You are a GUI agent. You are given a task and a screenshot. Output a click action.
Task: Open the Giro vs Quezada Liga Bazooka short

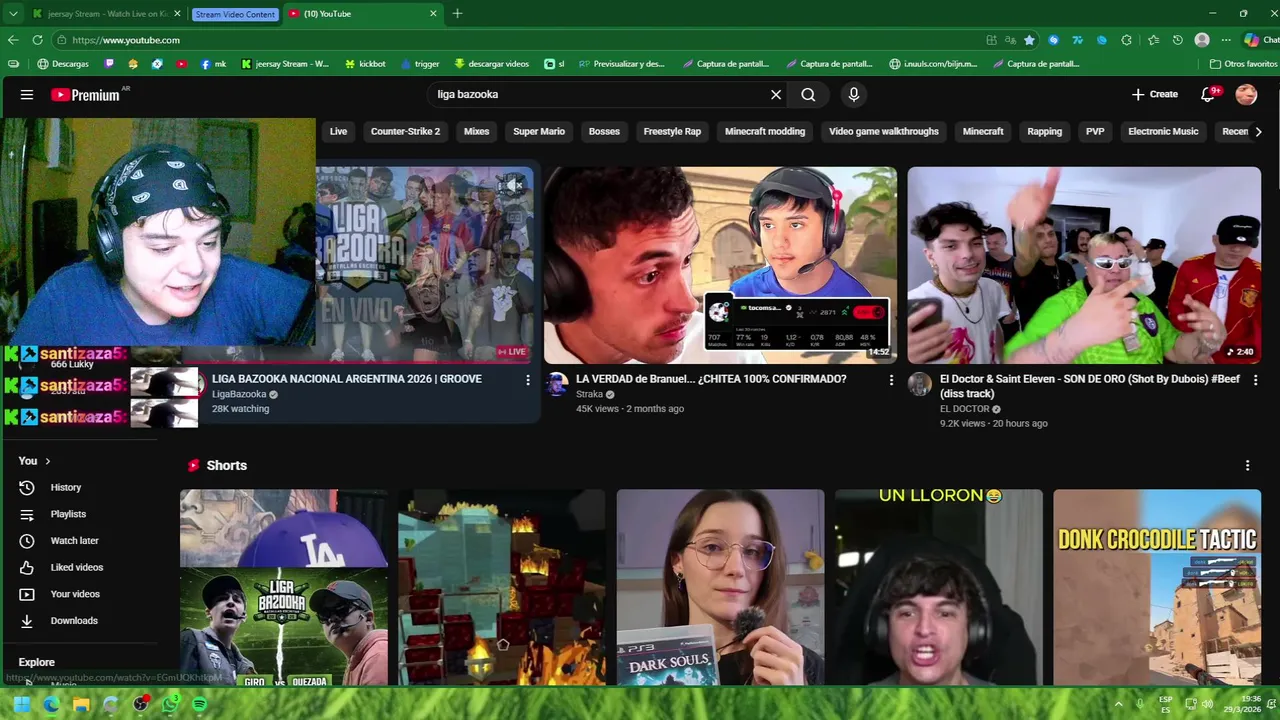tap(284, 588)
